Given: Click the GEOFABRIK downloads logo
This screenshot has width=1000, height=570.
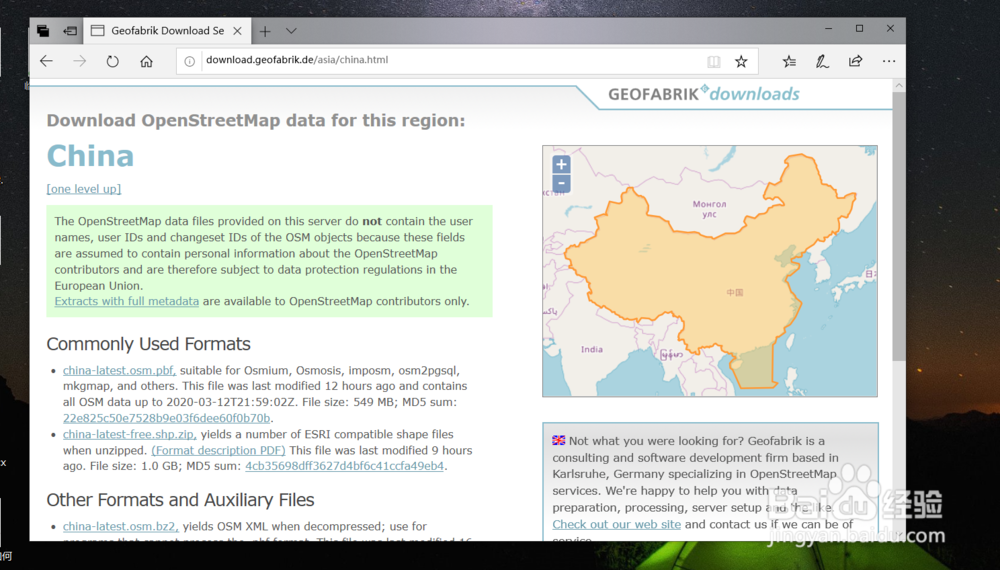Looking at the screenshot, I should (x=703, y=94).
